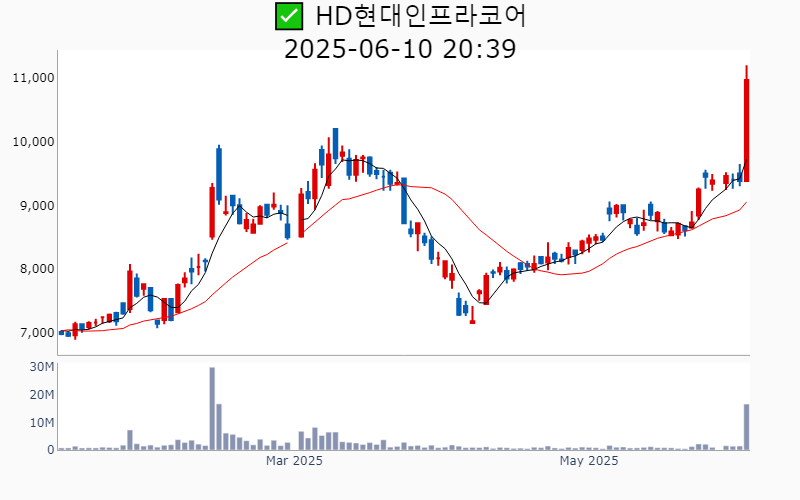The height and width of the screenshot is (500, 800).
Task: Click the tallest volume bar near 30M
Action: click(212, 409)
